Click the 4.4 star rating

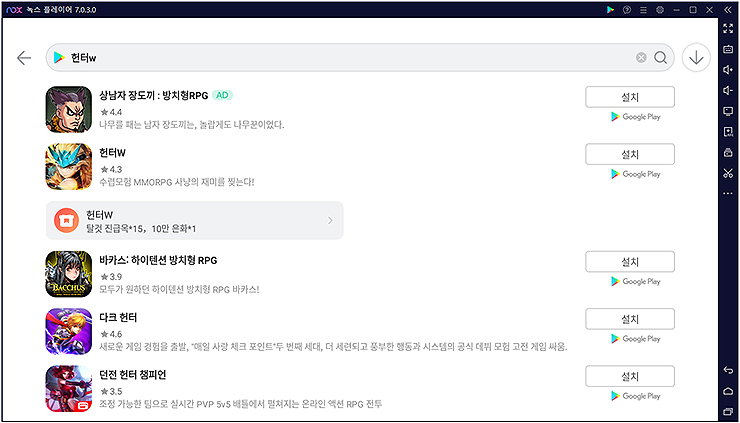tap(111, 112)
